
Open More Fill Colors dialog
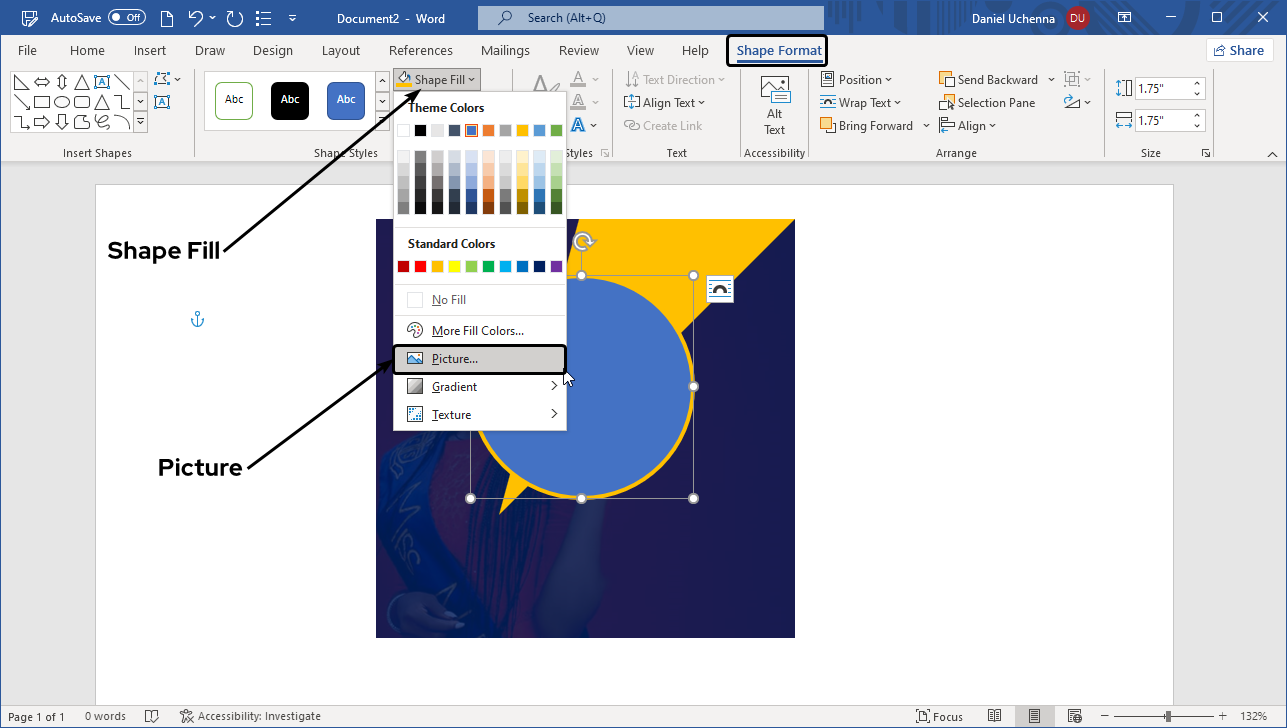click(477, 331)
